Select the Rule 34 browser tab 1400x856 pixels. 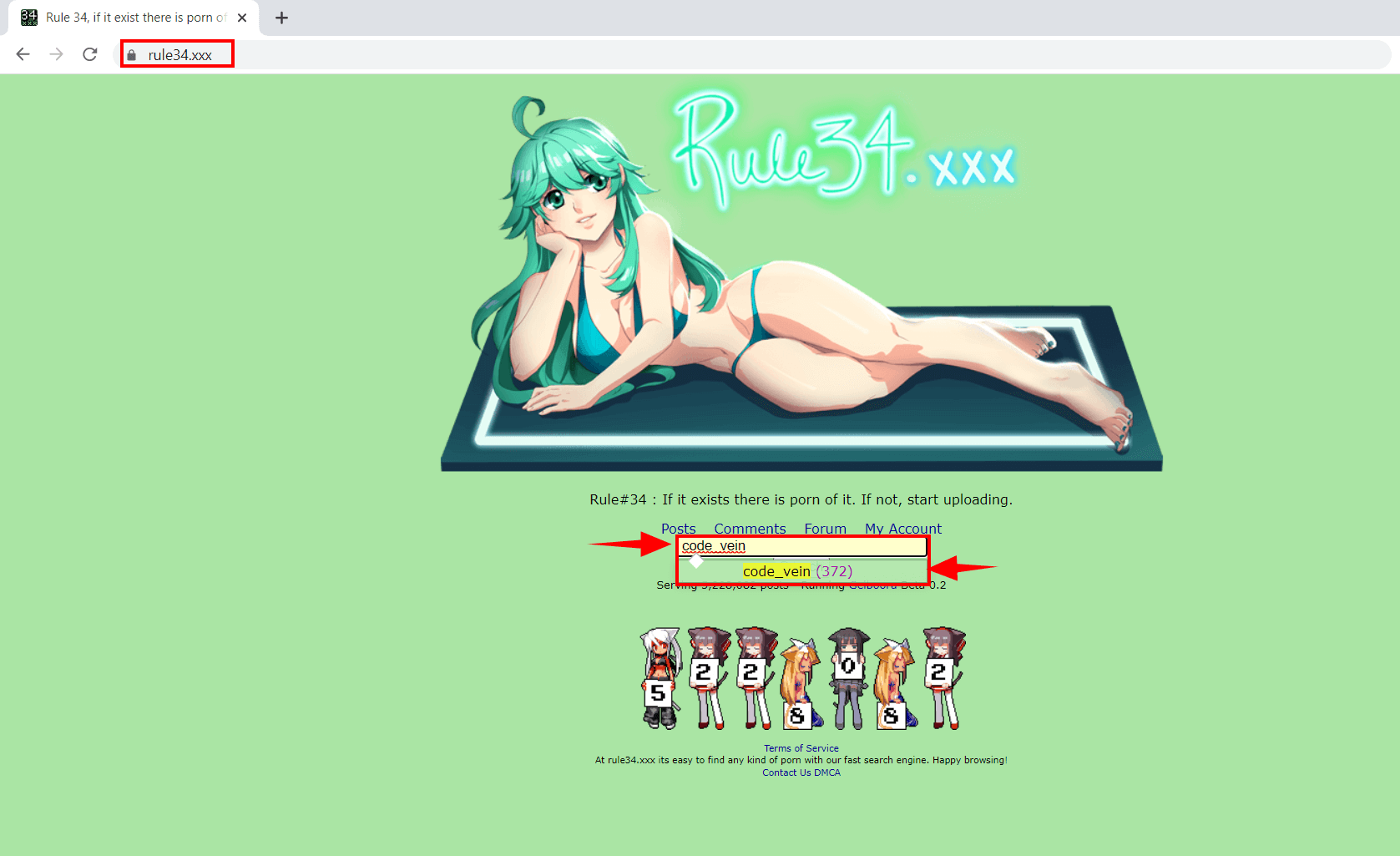tap(134, 18)
